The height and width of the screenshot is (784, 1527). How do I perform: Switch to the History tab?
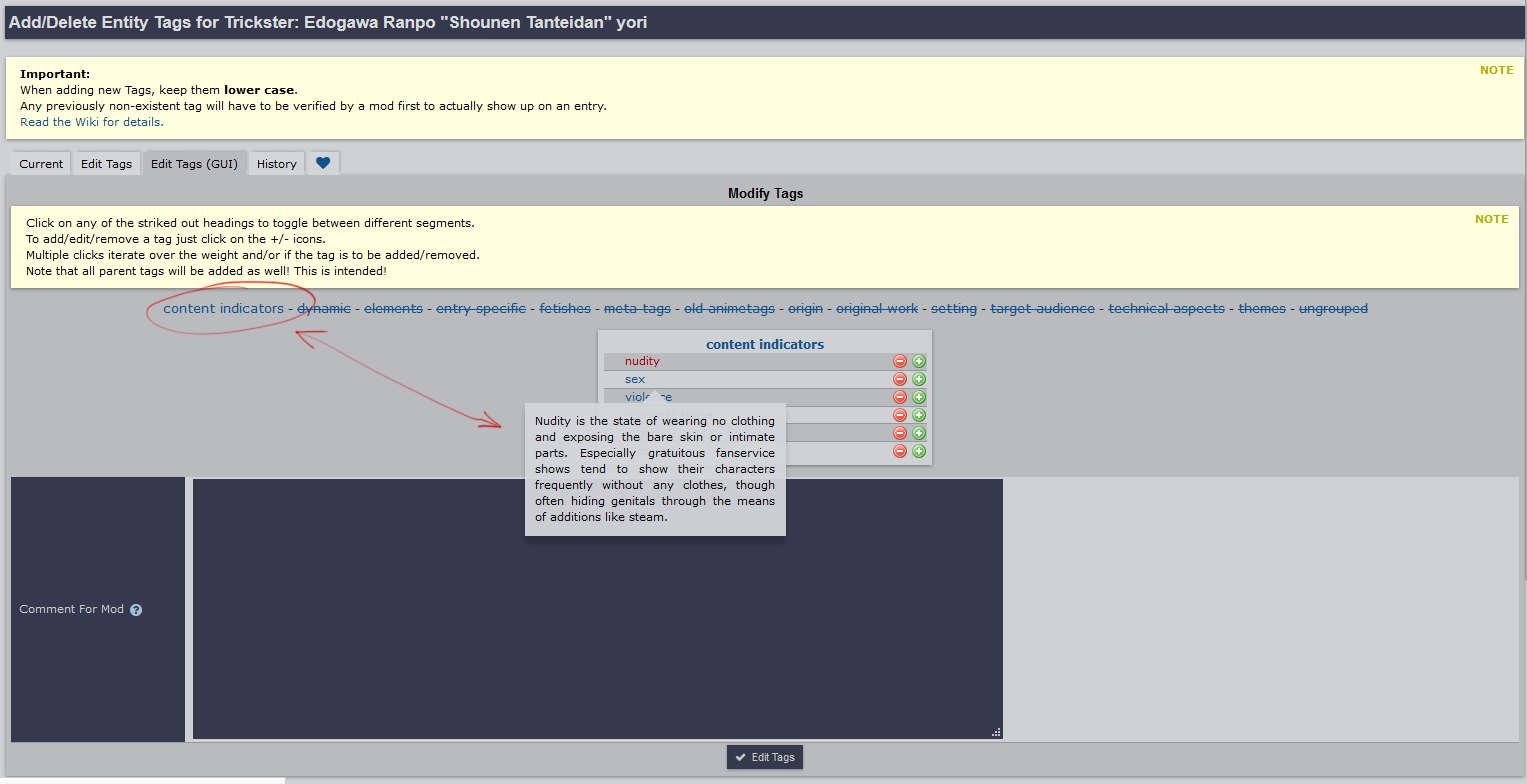(x=276, y=164)
